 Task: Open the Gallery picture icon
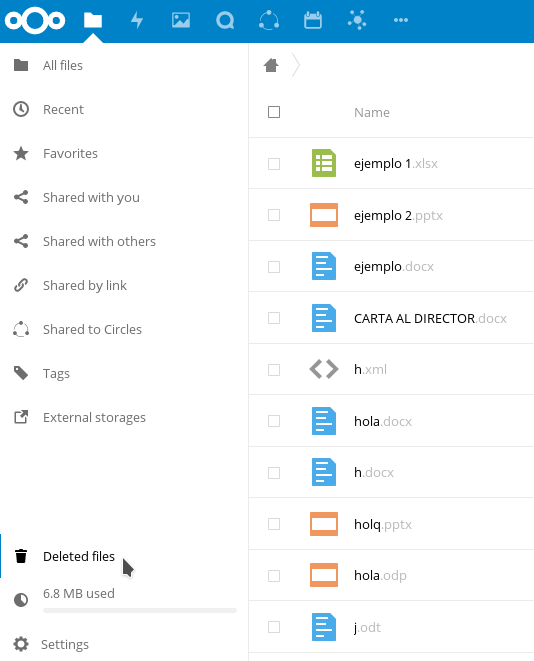181,20
